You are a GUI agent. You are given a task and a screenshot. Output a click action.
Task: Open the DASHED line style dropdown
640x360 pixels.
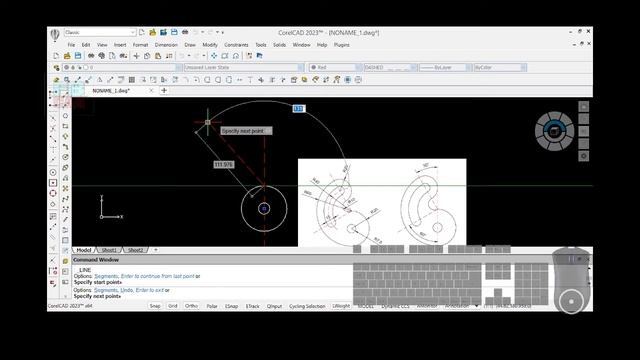[x=390, y=67]
